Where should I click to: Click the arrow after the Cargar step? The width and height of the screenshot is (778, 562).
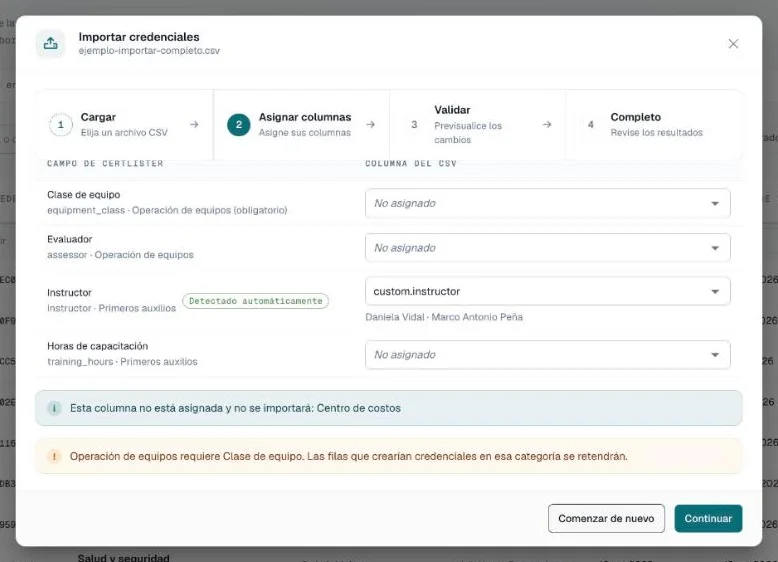pyautogui.click(x=194, y=125)
